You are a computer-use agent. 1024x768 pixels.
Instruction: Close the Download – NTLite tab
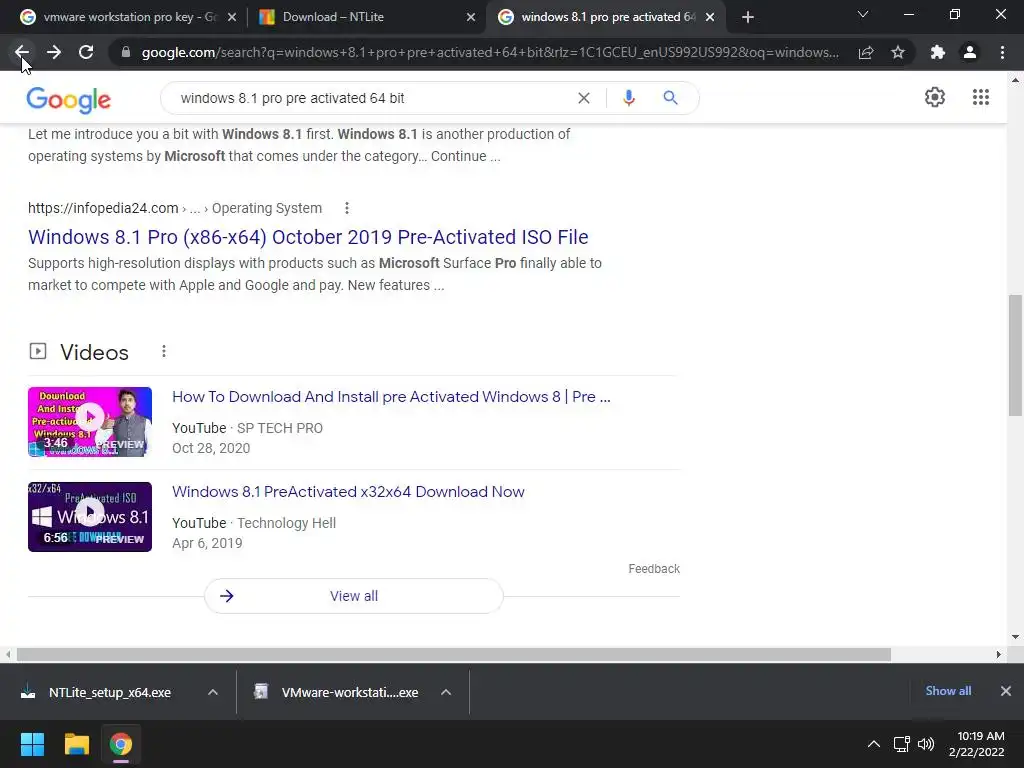coord(471,17)
